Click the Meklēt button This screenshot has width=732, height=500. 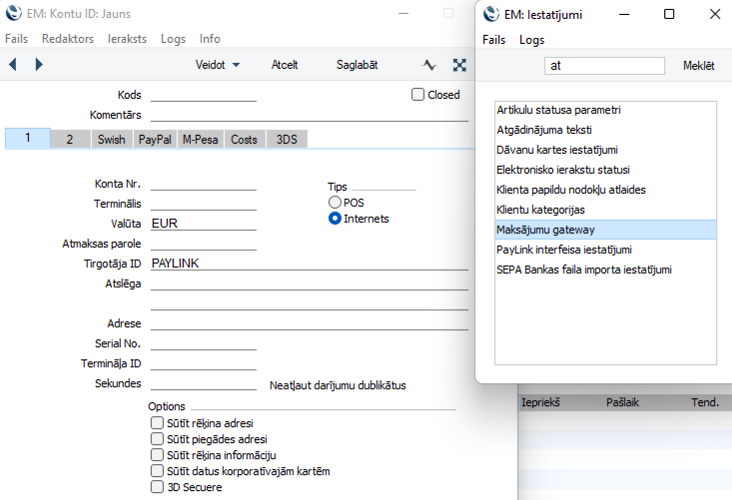(x=698, y=66)
